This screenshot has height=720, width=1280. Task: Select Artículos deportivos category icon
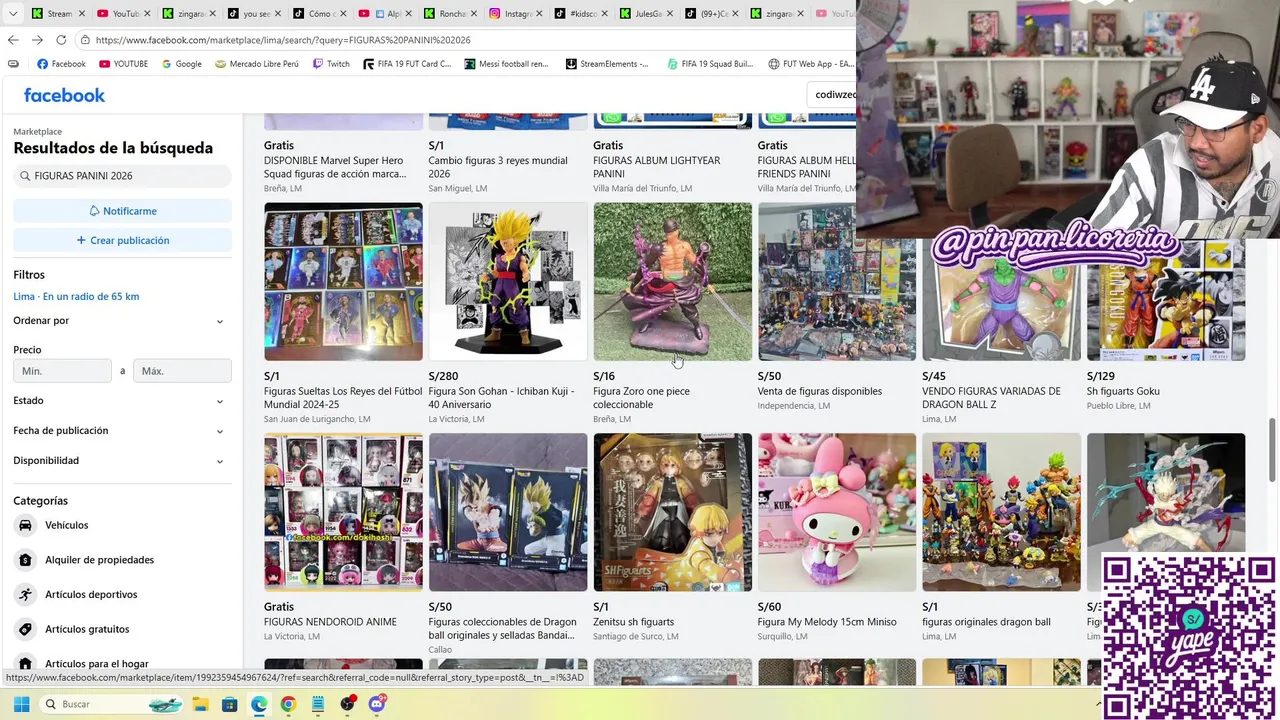point(25,594)
